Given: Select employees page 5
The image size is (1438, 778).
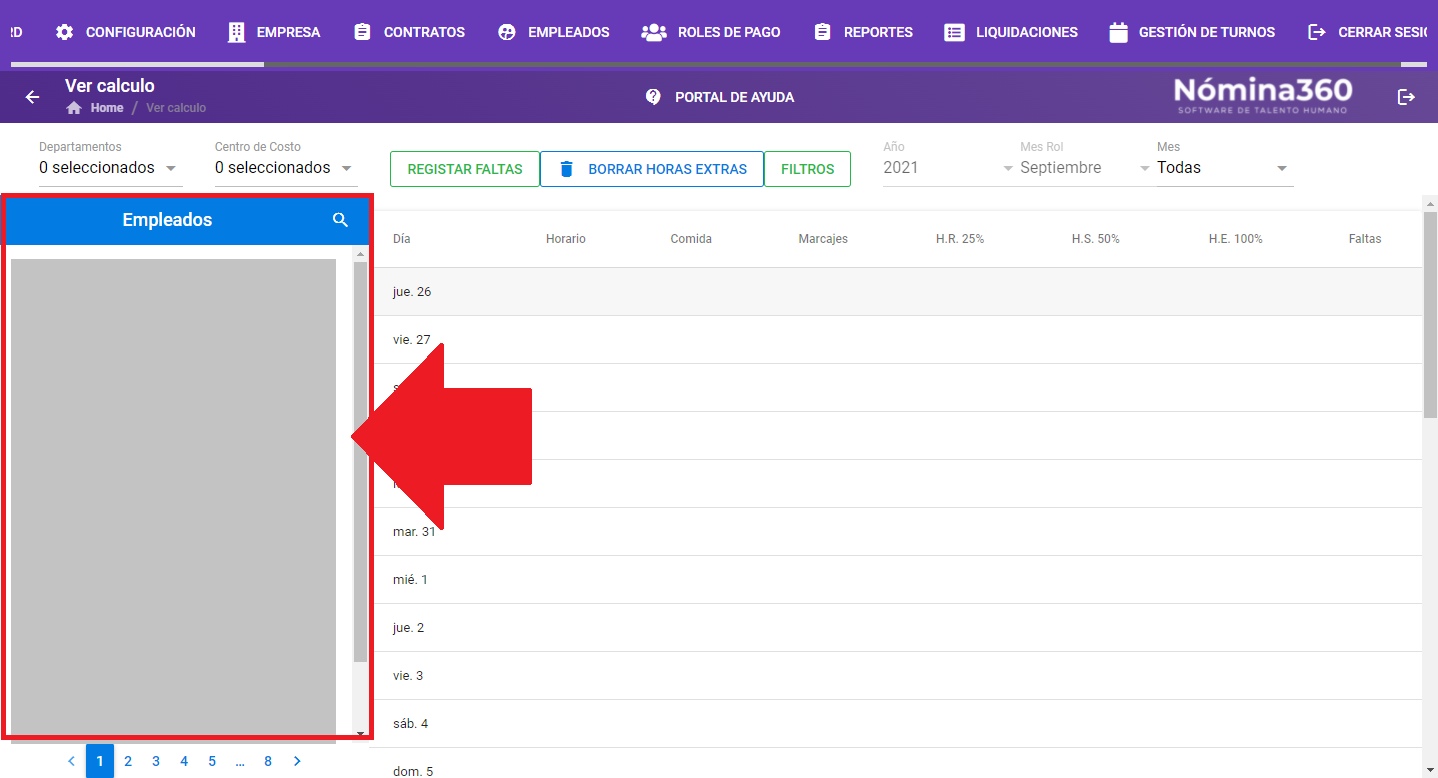Looking at the screenshot, I should (x=212, y=761).
